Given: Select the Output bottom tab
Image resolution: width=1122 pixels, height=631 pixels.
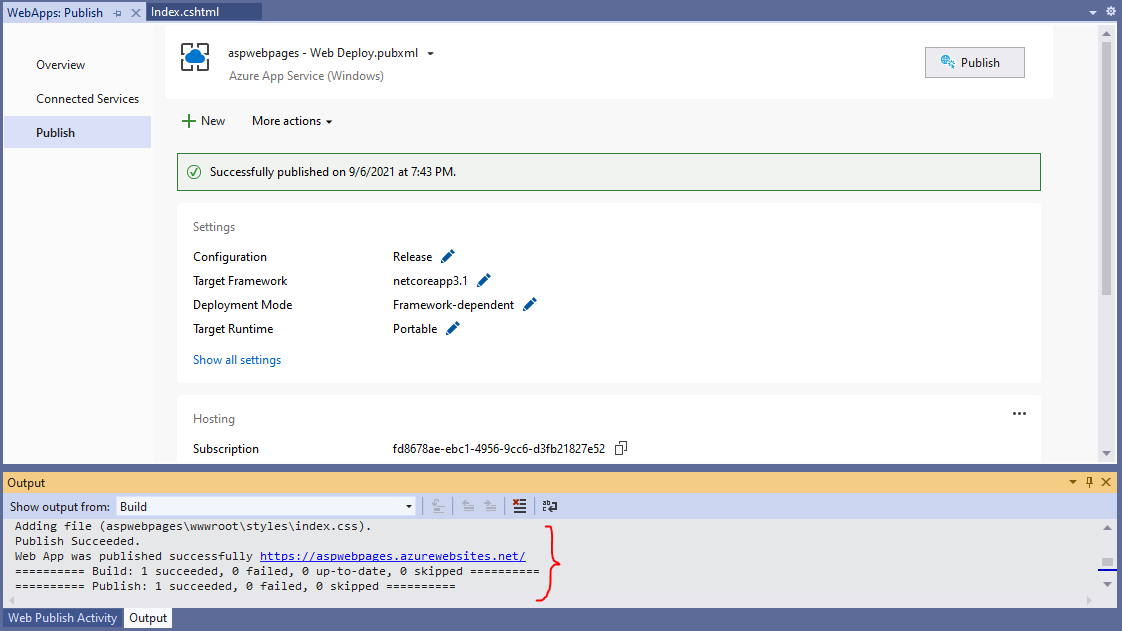Looking at the screenshot, I should click(x=148, y=617).
